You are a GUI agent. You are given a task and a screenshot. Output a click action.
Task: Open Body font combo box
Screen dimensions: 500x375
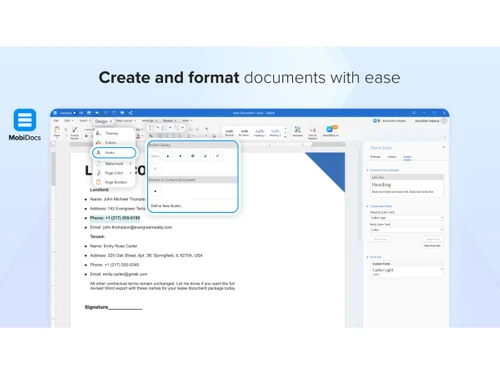click(407, 230)
